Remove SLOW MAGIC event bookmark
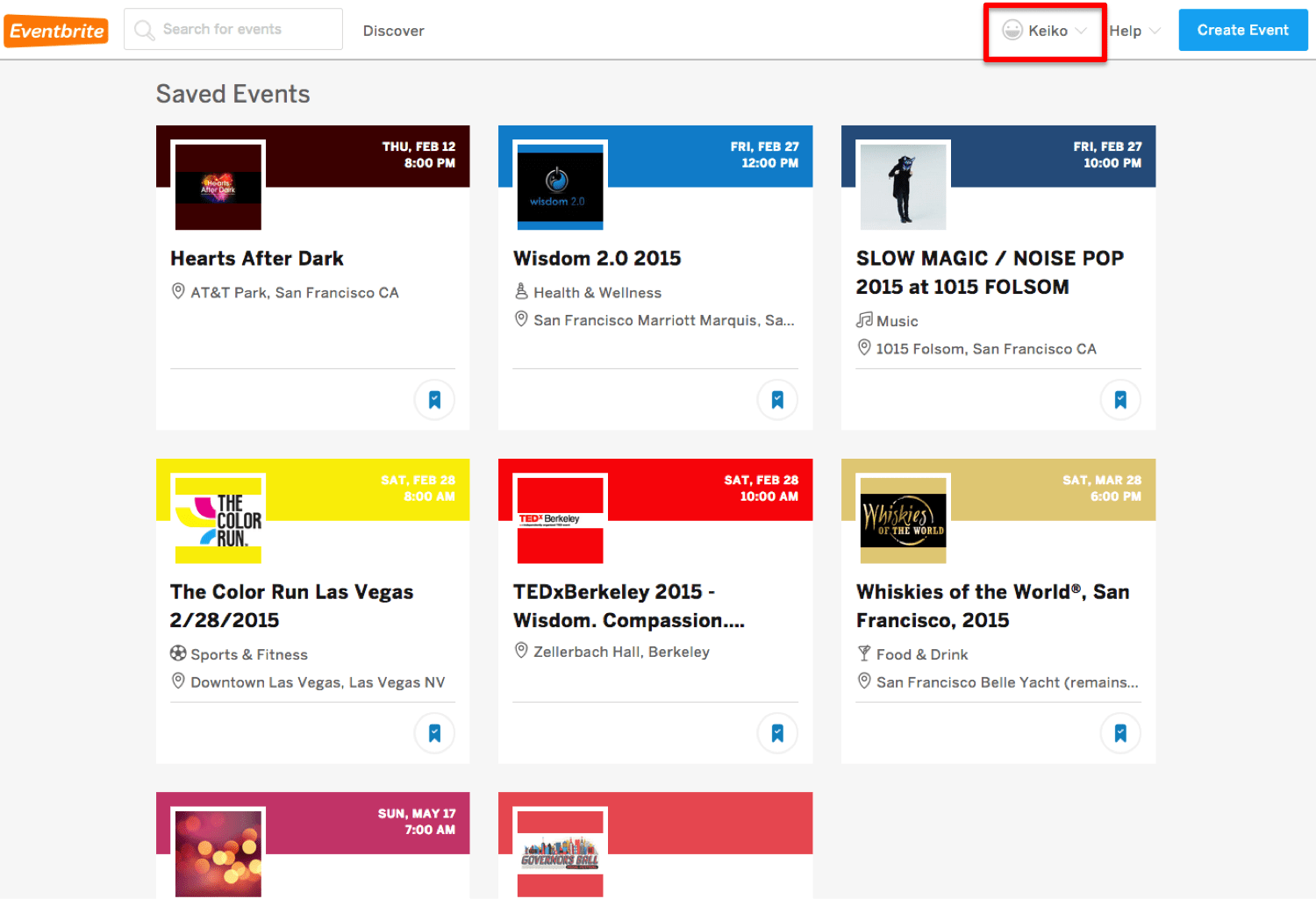 point(1120,400)
